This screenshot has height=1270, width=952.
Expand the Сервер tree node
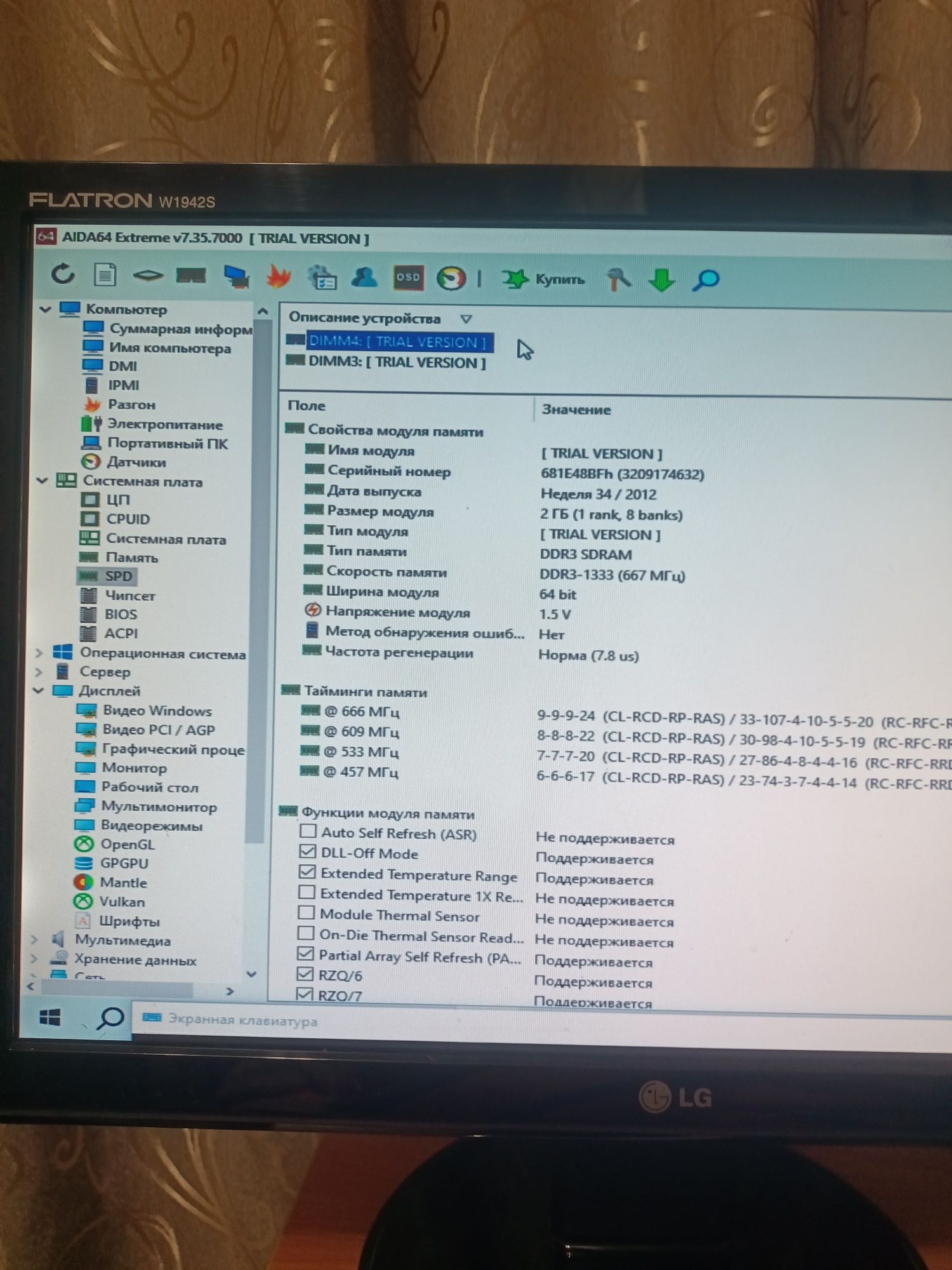coord(39,672)
